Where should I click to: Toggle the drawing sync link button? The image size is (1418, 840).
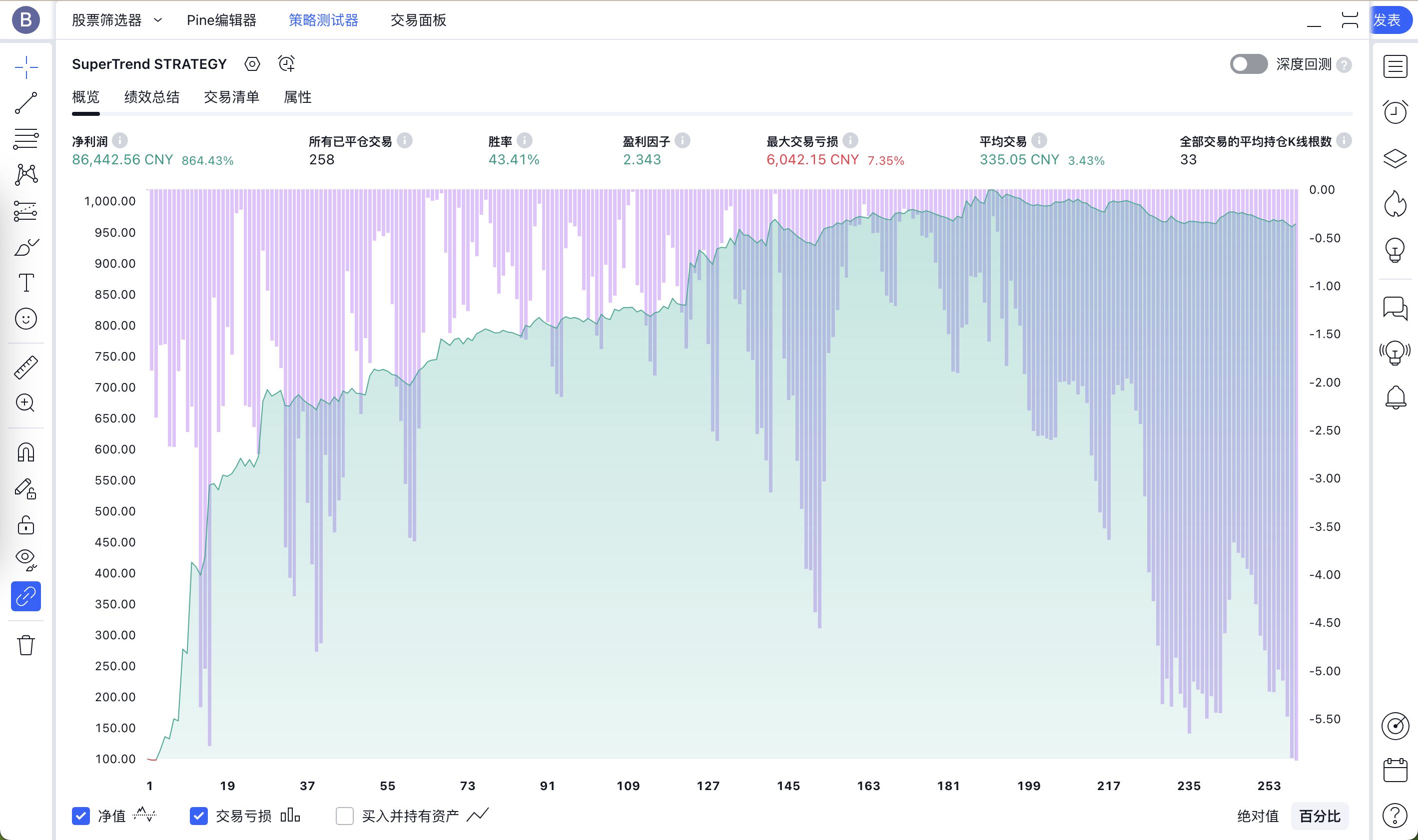[26, 596]
